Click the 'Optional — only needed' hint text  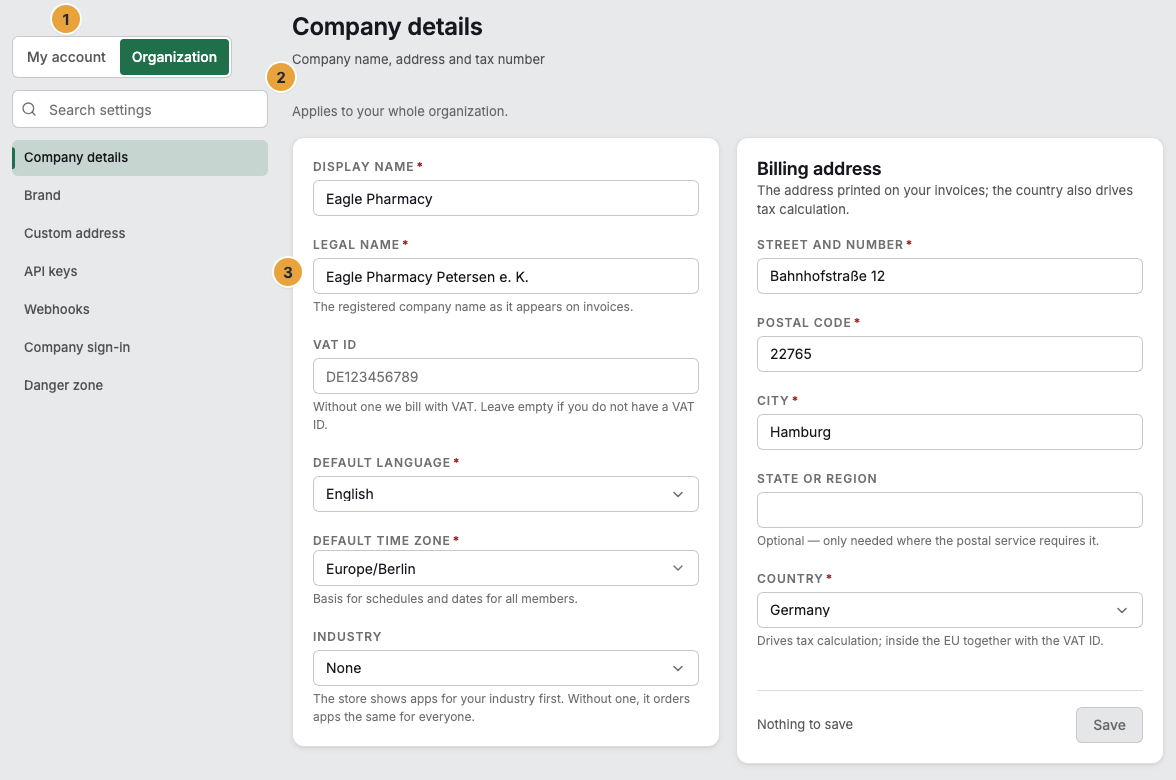(x=928, y=541)
